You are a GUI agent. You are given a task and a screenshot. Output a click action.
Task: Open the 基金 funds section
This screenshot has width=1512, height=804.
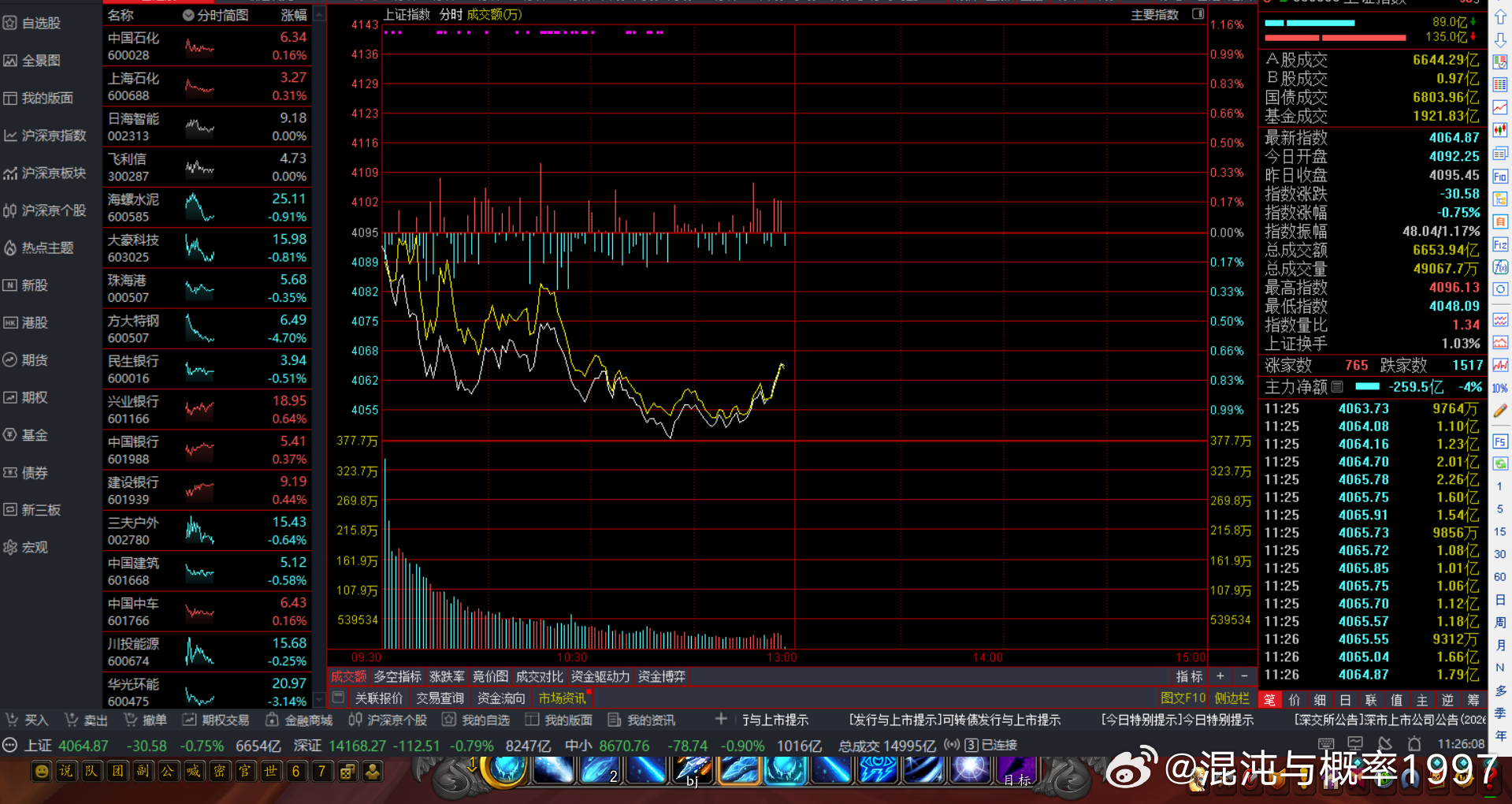pyautogui.click(x=26, y=435)
